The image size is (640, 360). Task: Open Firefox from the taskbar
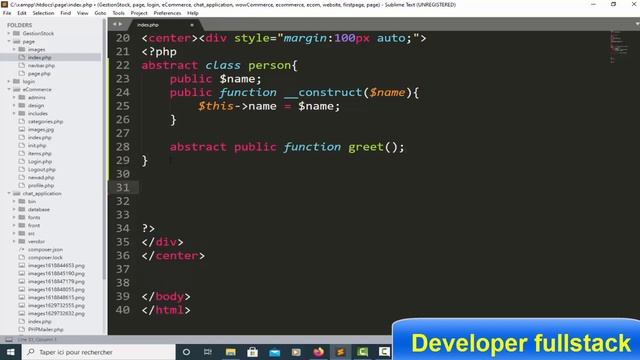click(318, 352)
